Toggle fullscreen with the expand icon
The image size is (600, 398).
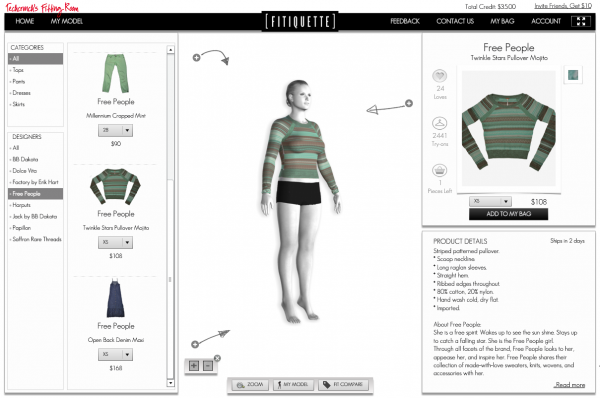point(581,21)
